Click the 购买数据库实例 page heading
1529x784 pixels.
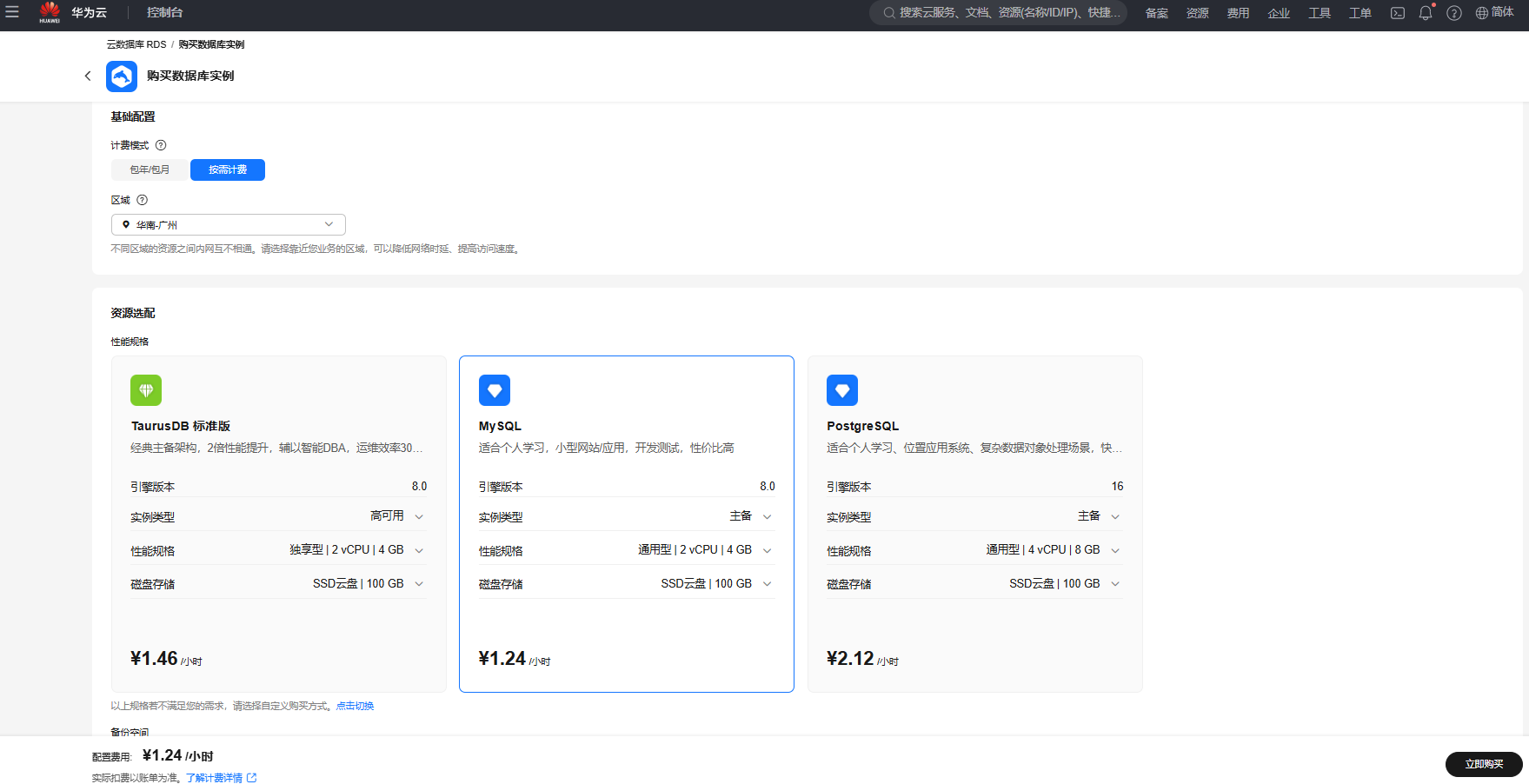[x=190, y=76]
